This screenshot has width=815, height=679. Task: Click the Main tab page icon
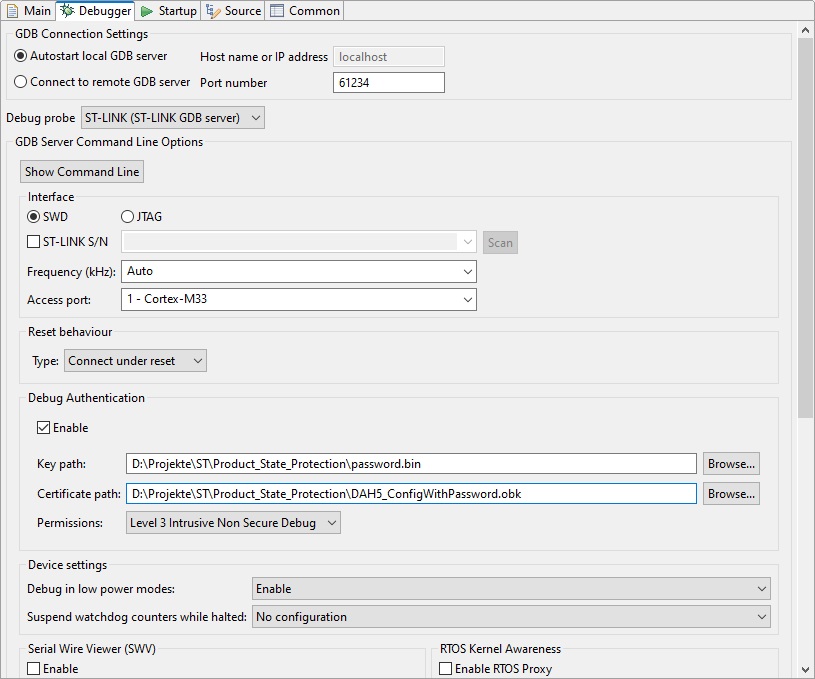(12, 11)
